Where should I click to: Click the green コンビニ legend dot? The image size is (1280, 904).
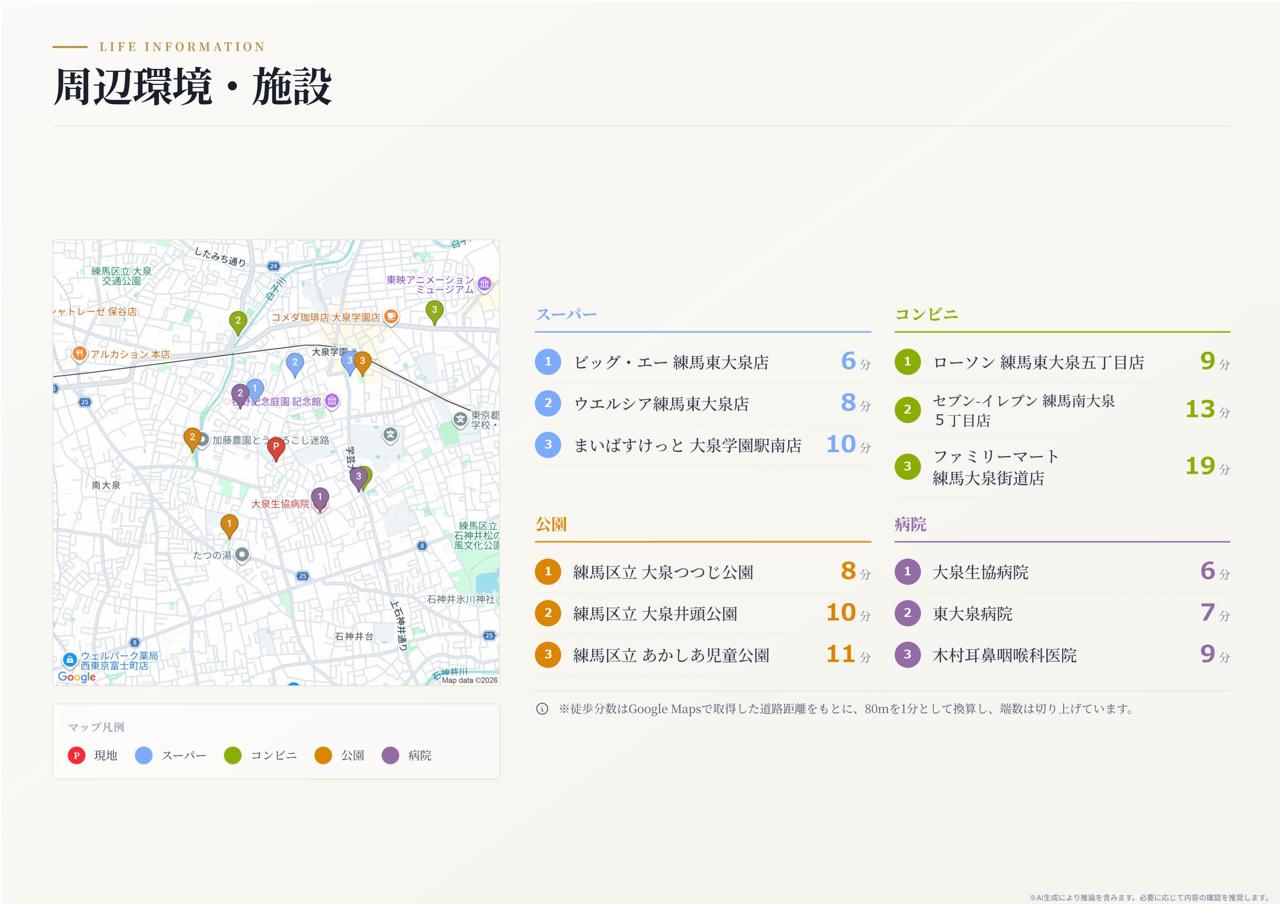pos(233,755)
